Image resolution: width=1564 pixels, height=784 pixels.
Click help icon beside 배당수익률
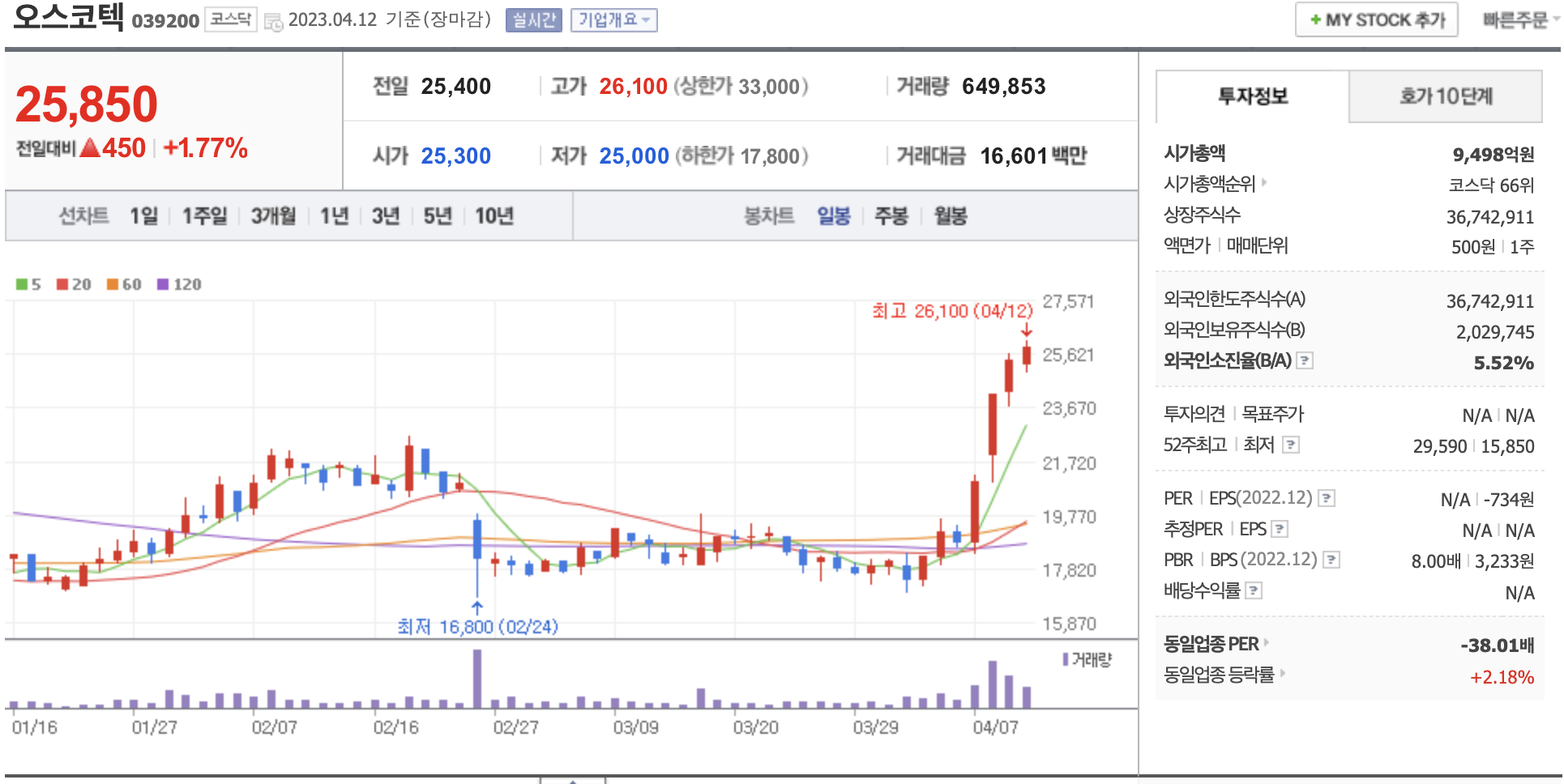point(1254,590)
